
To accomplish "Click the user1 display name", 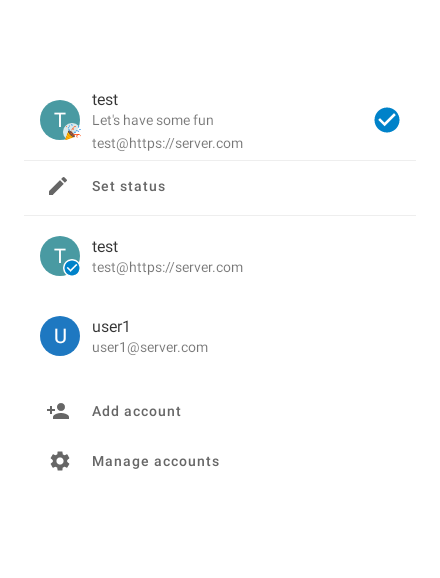I will click(x=111, y=327).
